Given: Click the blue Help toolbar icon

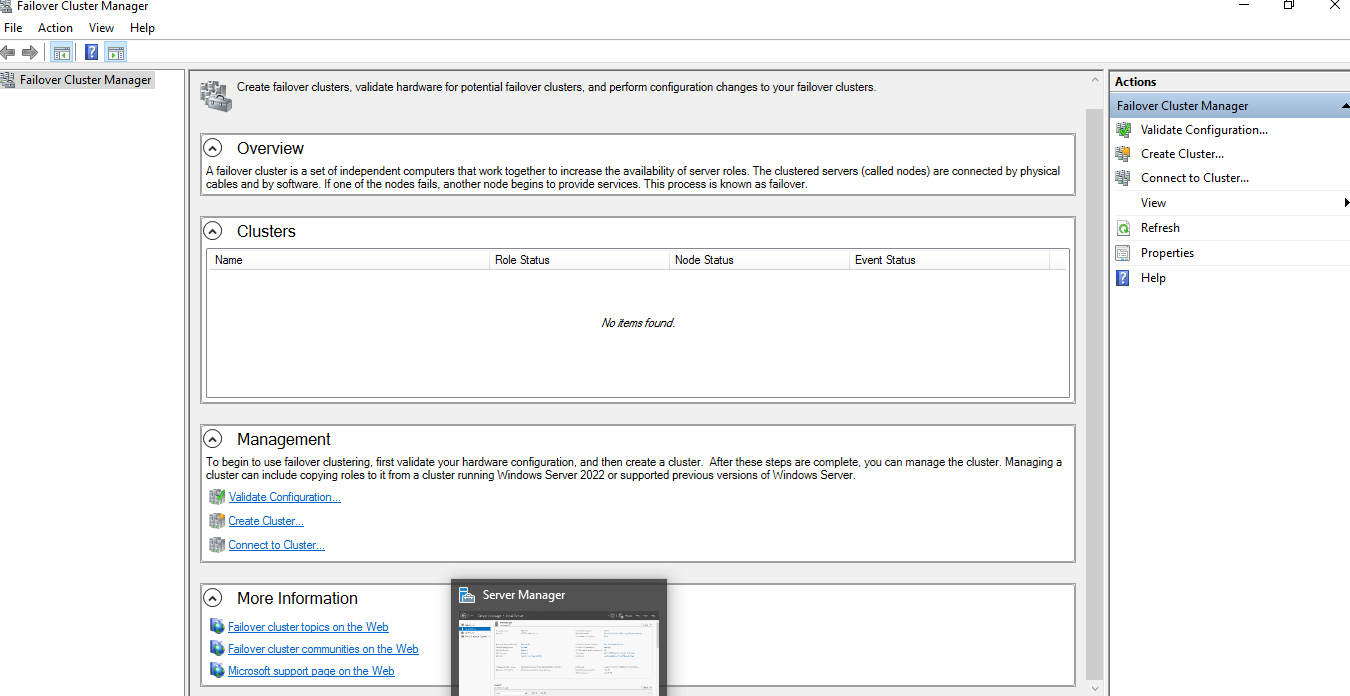Looking at the screenshot, I should pos(92,53).
